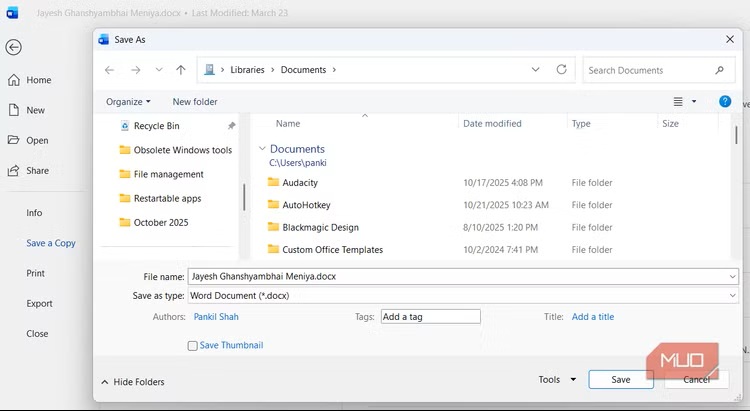
Task: Select October 2025 folder in navigation pane
Action: click(160, 222)
